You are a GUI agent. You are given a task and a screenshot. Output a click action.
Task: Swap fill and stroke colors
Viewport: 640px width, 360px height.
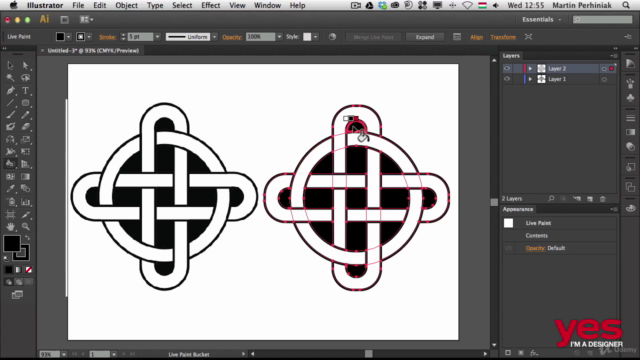[27, 238]
